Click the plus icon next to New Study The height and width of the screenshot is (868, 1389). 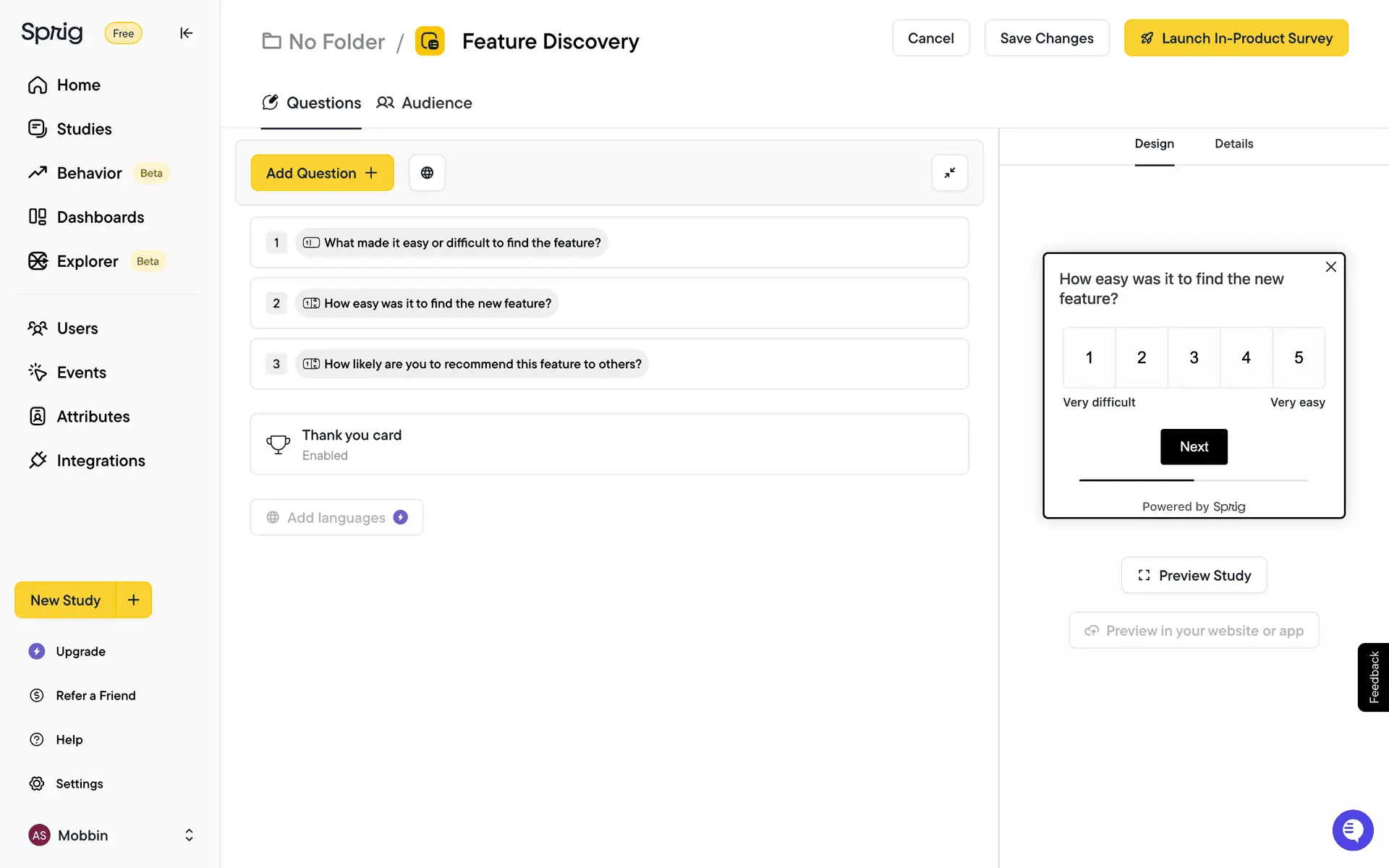point(134,600)
